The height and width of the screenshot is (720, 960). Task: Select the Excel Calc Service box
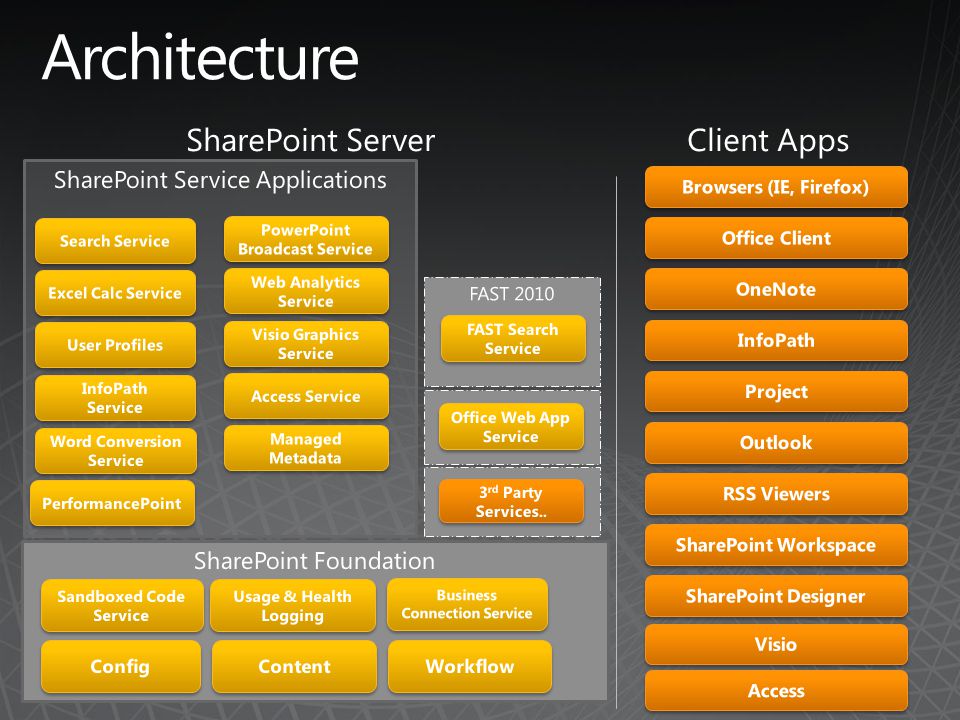click(x=115, y=293)
